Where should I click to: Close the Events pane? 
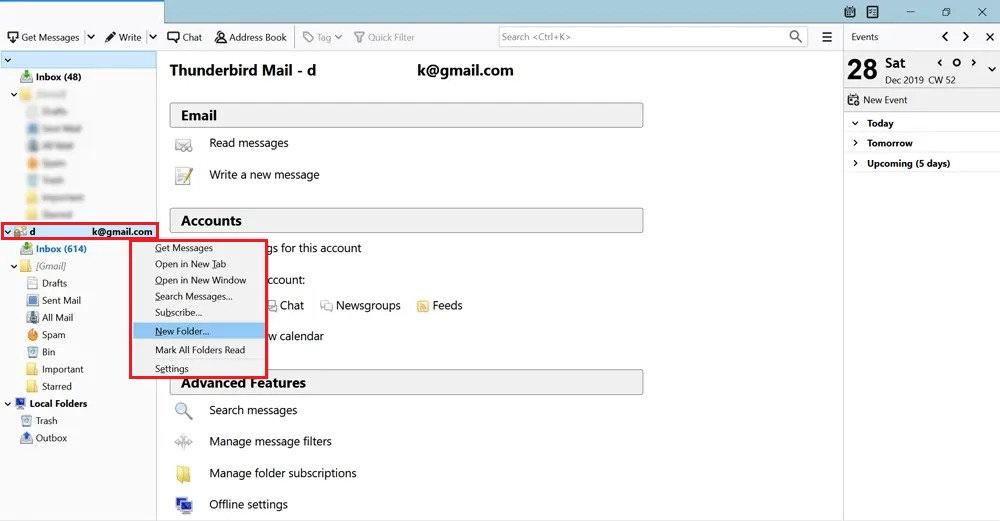(x=990, y=37)
